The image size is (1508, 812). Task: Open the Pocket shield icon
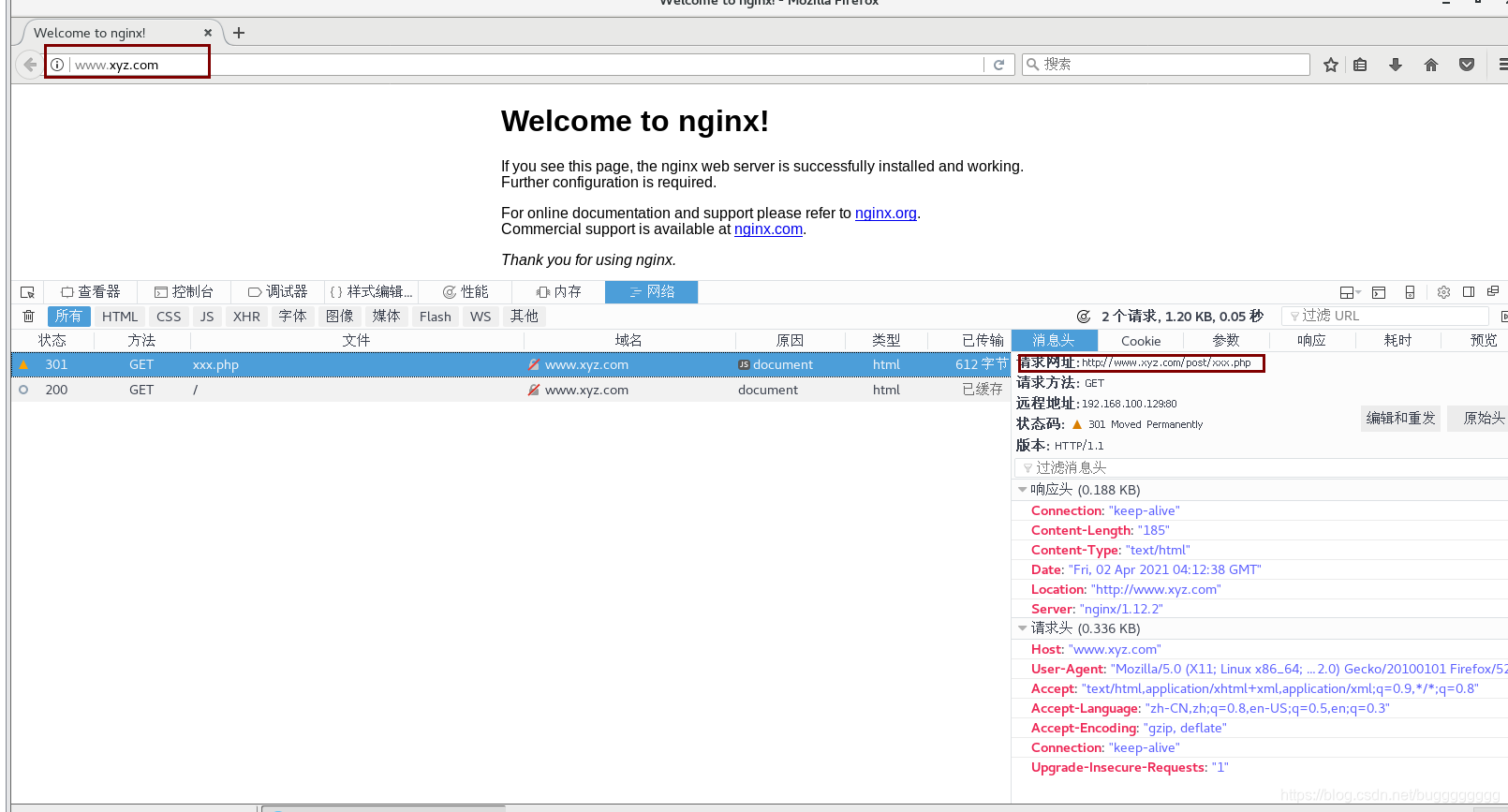(1467, 65)
